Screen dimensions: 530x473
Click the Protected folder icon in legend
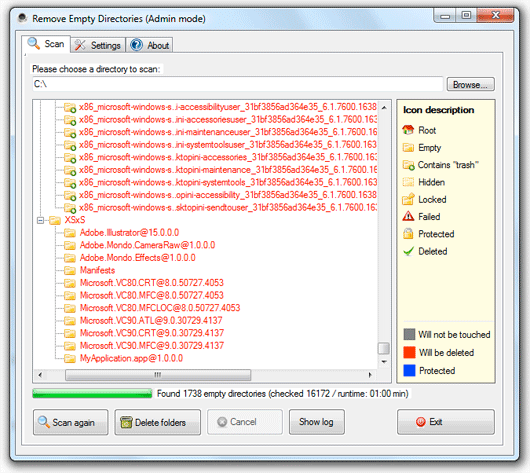(408, 234)
